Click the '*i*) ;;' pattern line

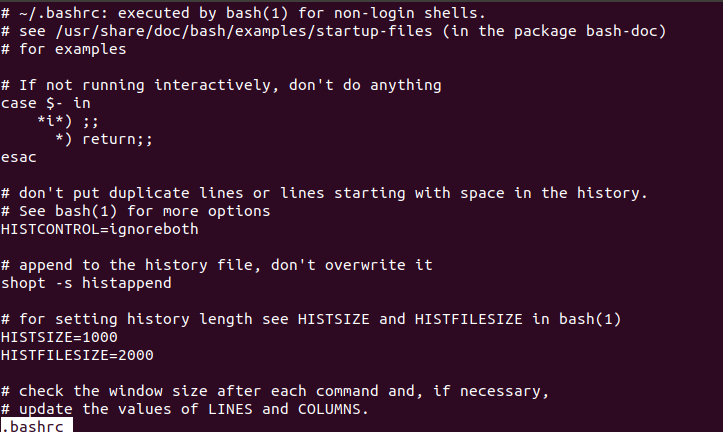[x=68, y=121]
